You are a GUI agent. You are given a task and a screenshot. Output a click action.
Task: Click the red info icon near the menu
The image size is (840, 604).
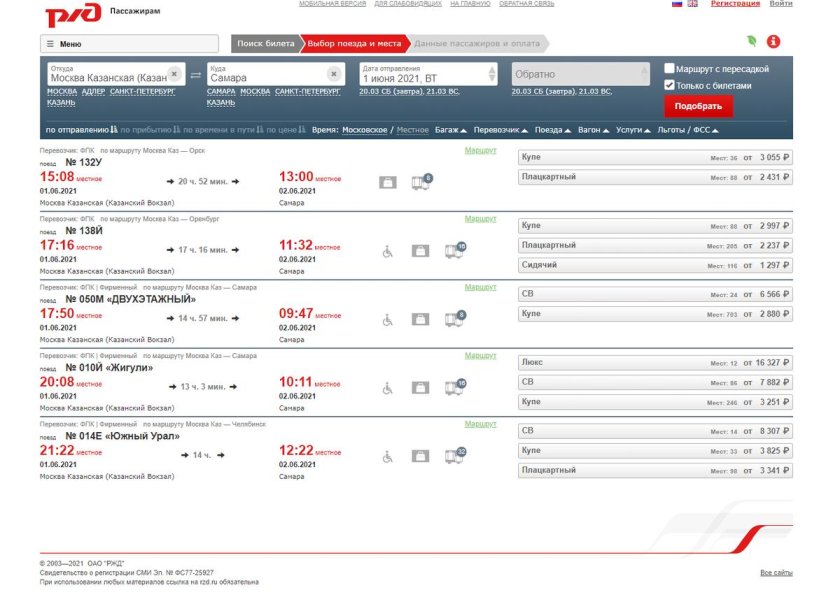pyautogui.click(x=773, y=42)
